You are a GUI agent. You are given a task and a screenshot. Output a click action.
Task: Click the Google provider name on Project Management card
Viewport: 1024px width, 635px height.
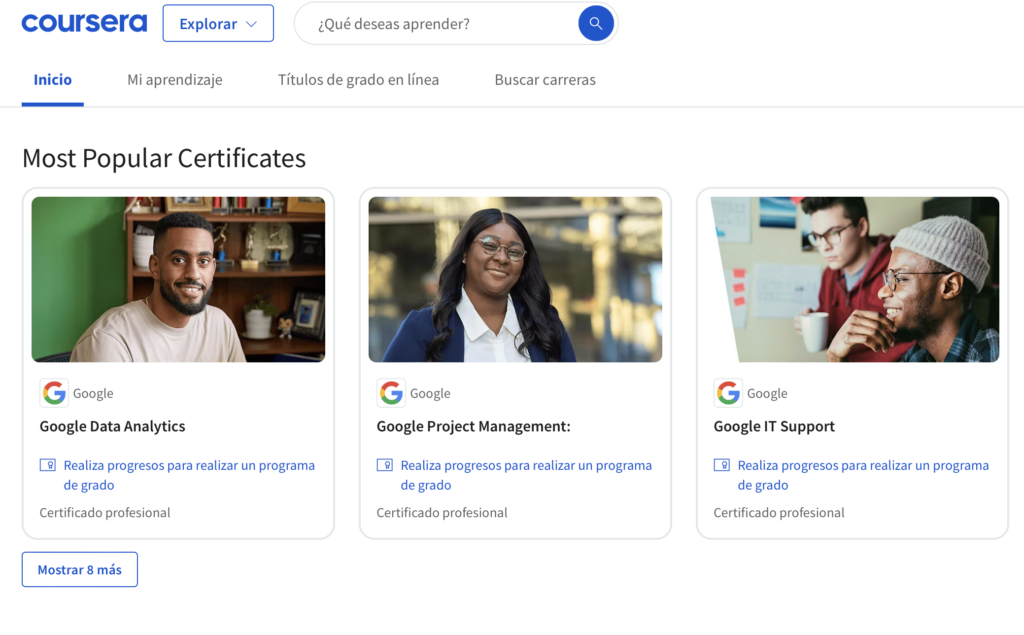point(430,393)
